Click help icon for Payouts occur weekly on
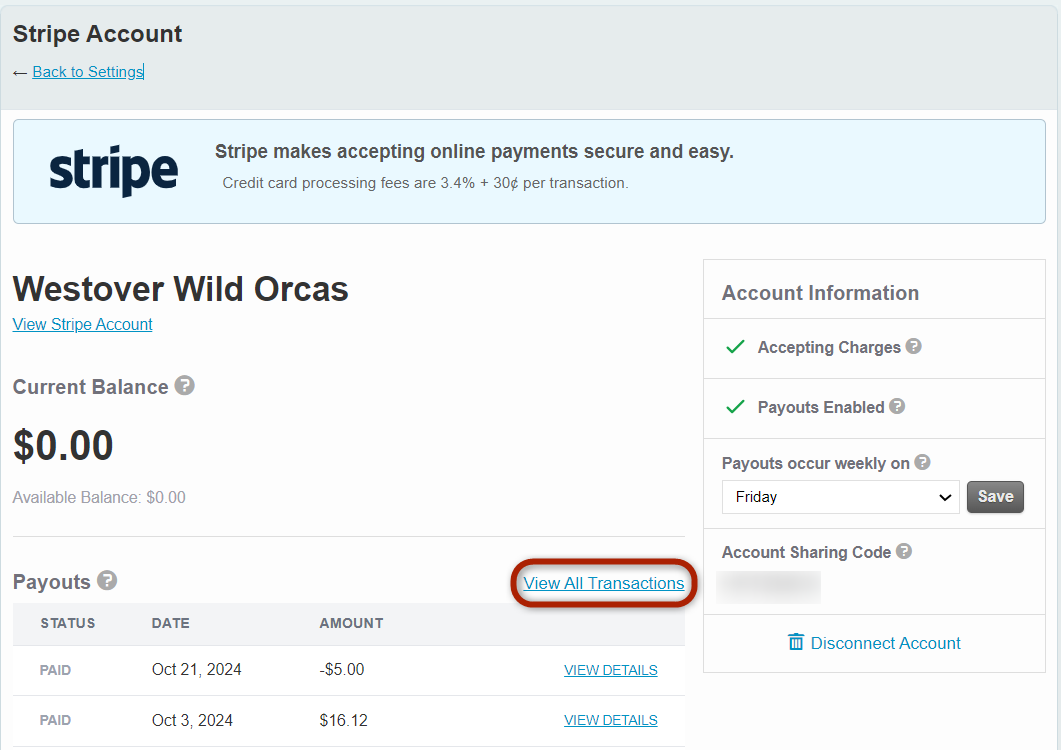Screen dimensions: 1061x750 pyautogui.click(x=922, y=462)
